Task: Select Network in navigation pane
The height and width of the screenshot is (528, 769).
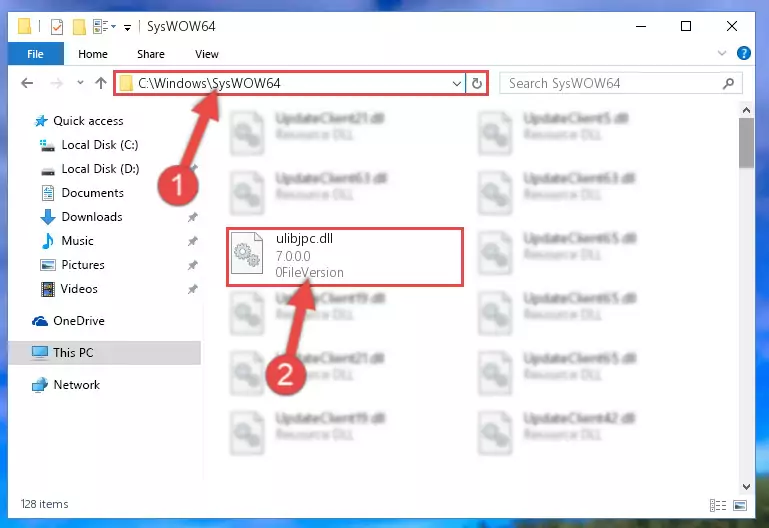Action: (x=77, y=385)
